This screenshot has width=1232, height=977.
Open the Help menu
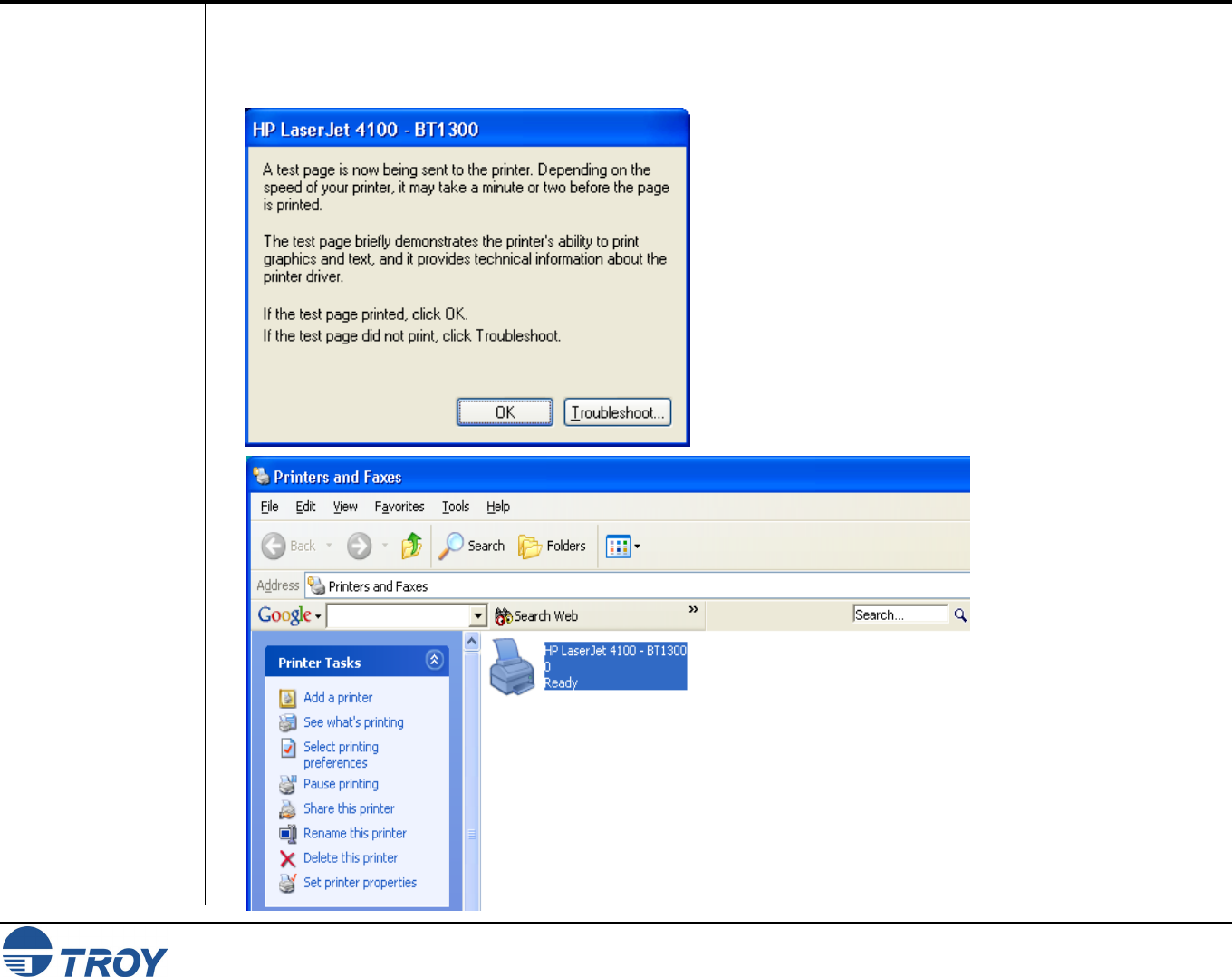[498, 507]
